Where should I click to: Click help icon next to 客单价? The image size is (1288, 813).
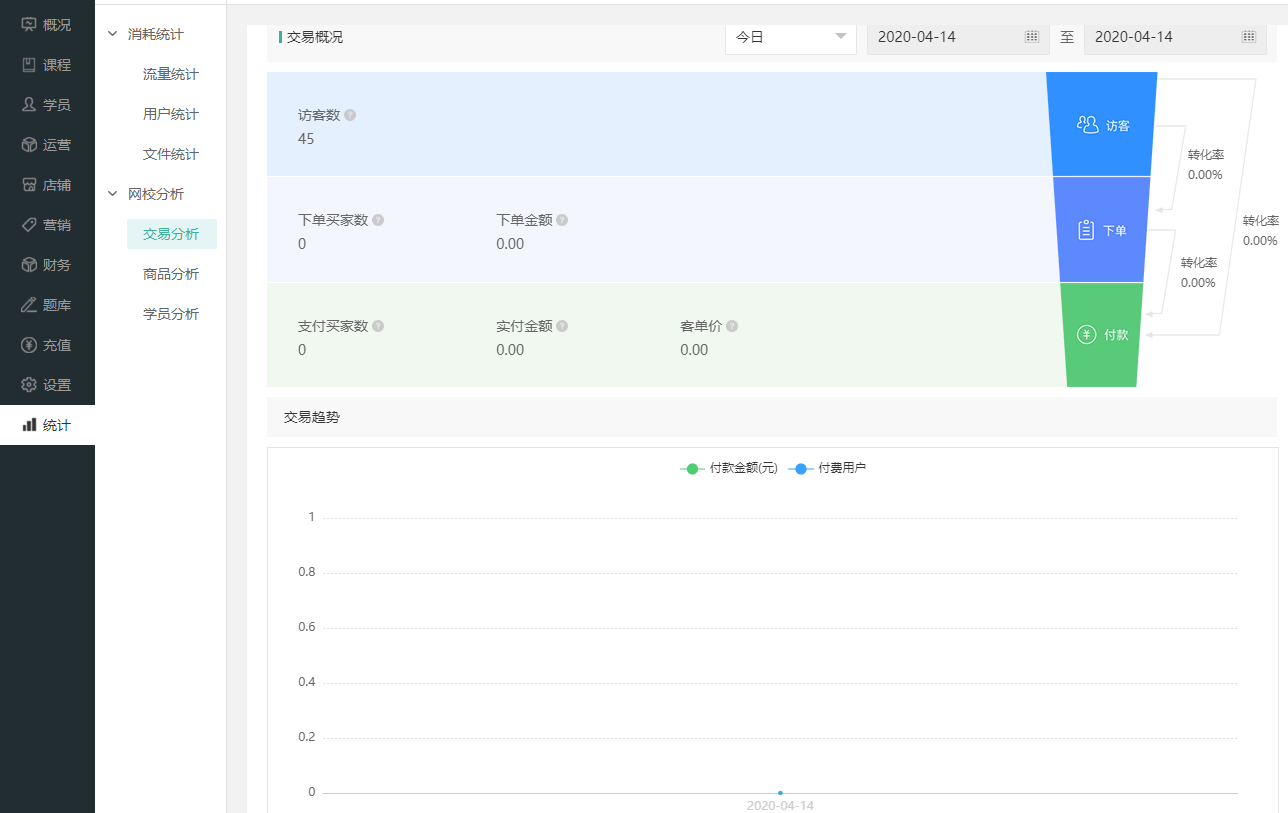[x=732, y=326]
